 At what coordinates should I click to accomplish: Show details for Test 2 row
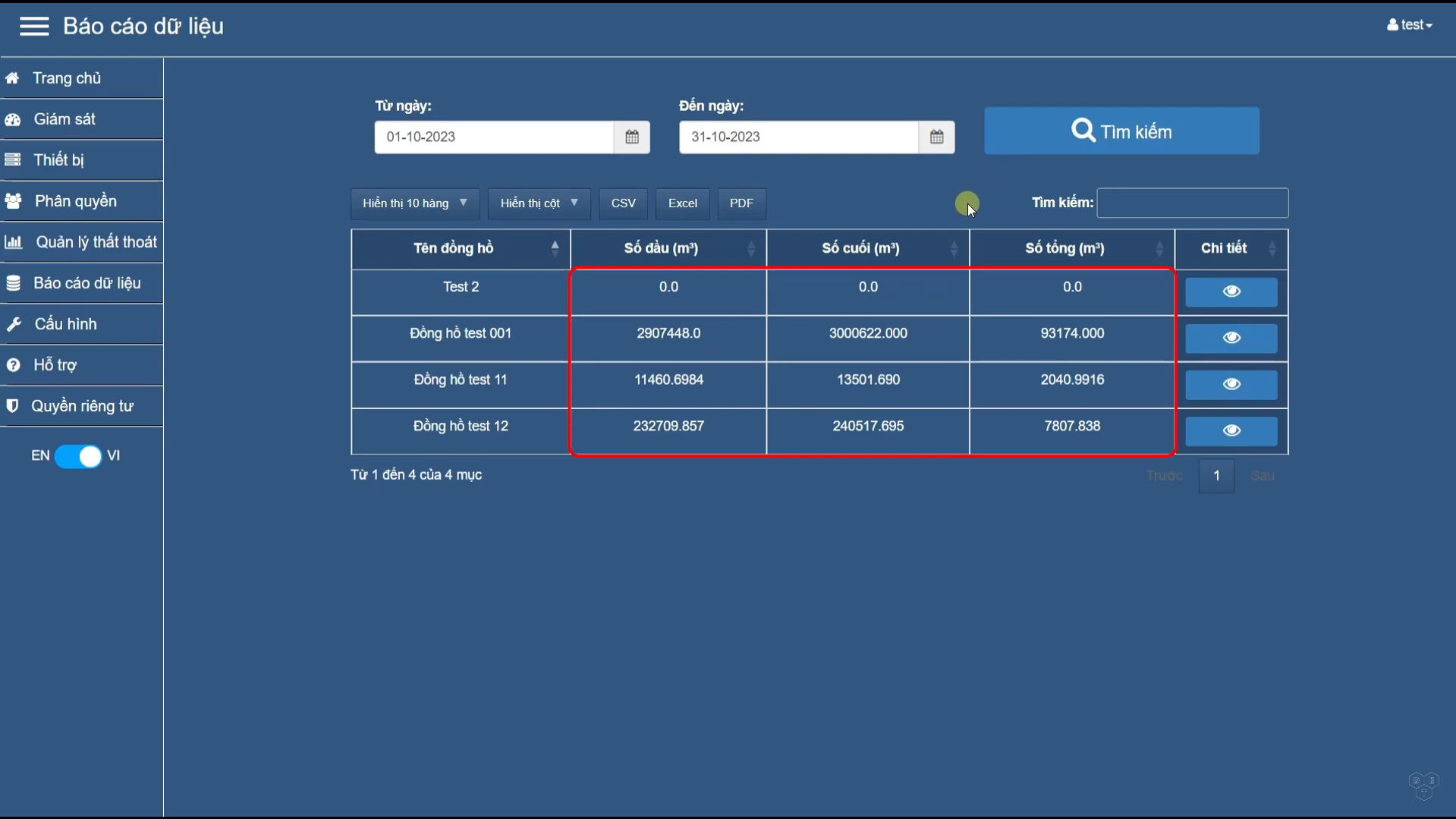[1230, 291]
